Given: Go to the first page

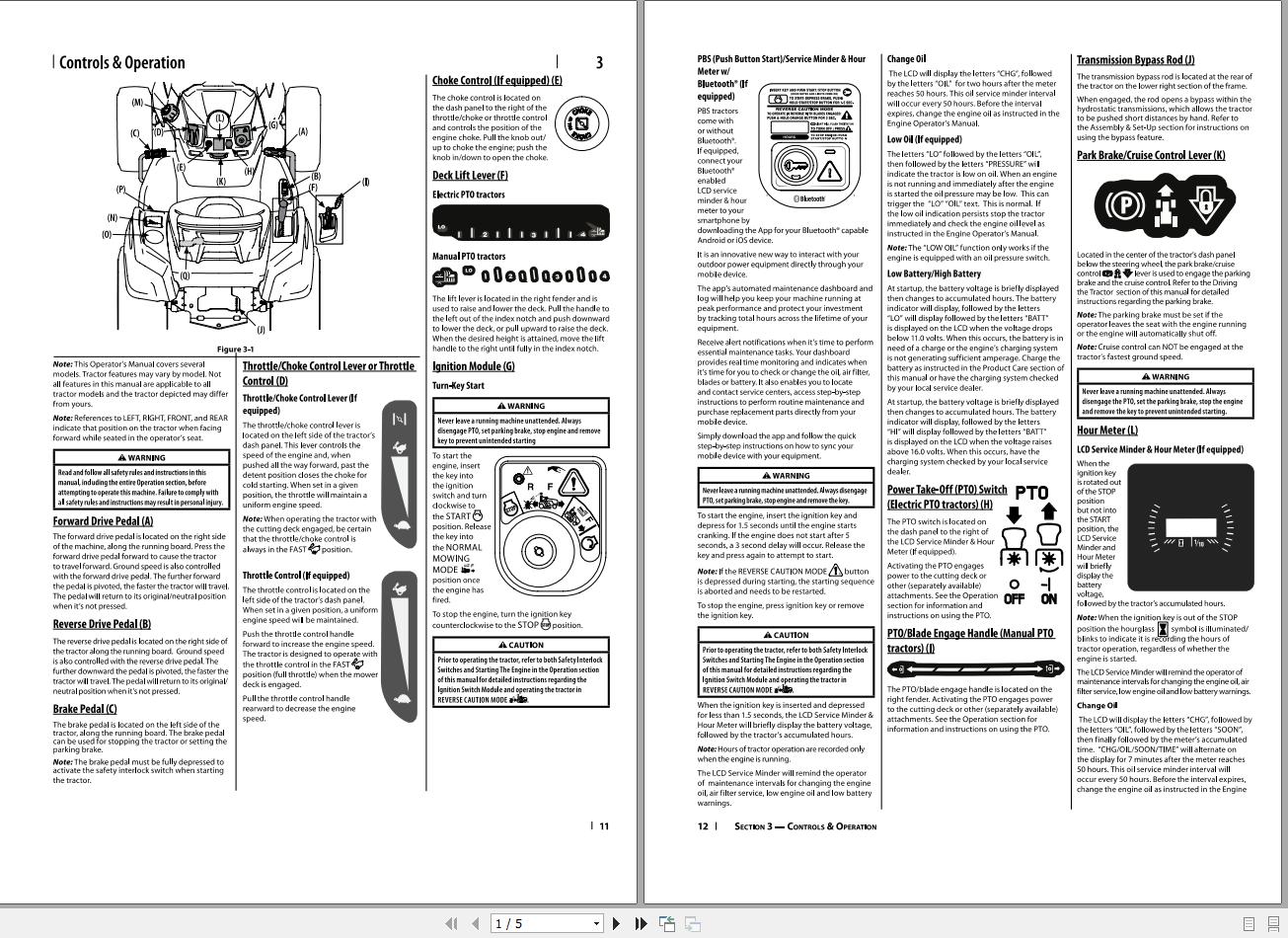Looking at the screenshot, I should click(x=451, y=923).
